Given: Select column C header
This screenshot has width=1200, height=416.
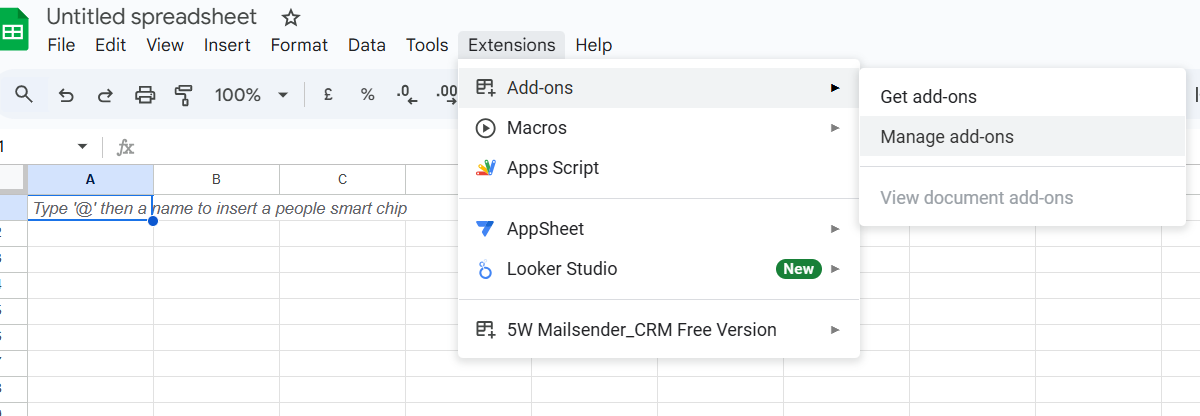Looking at the screenshot, I should (342, 180).
